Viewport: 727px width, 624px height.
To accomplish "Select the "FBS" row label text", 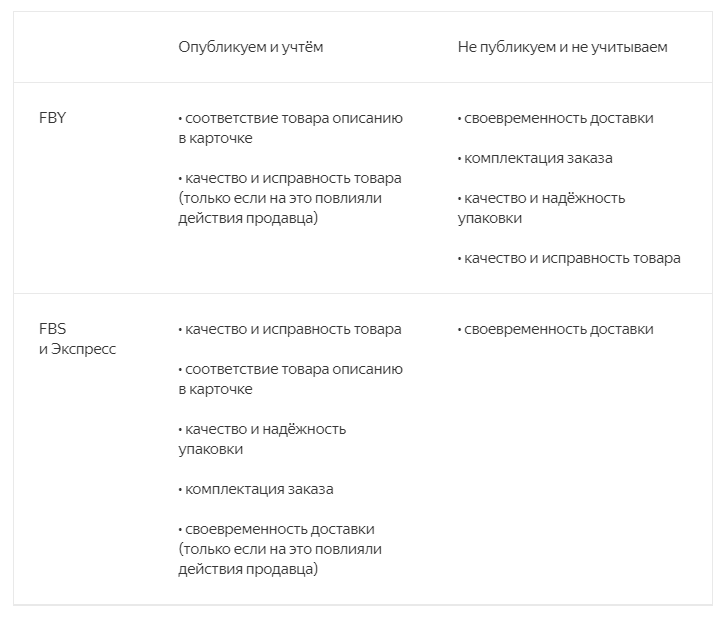I will [x=52, y=329].
